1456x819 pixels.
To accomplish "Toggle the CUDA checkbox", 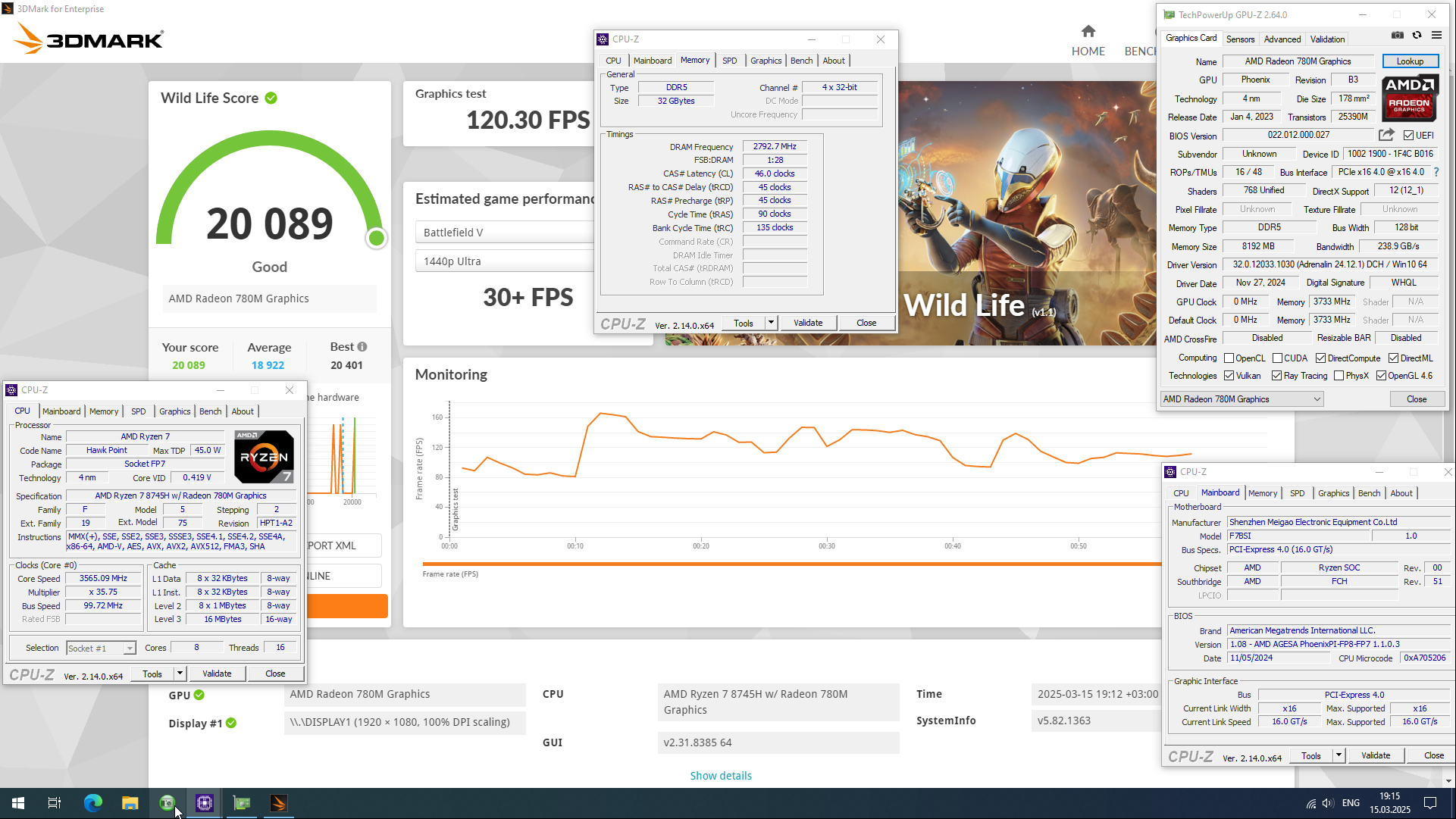I will pos(1277,358).
